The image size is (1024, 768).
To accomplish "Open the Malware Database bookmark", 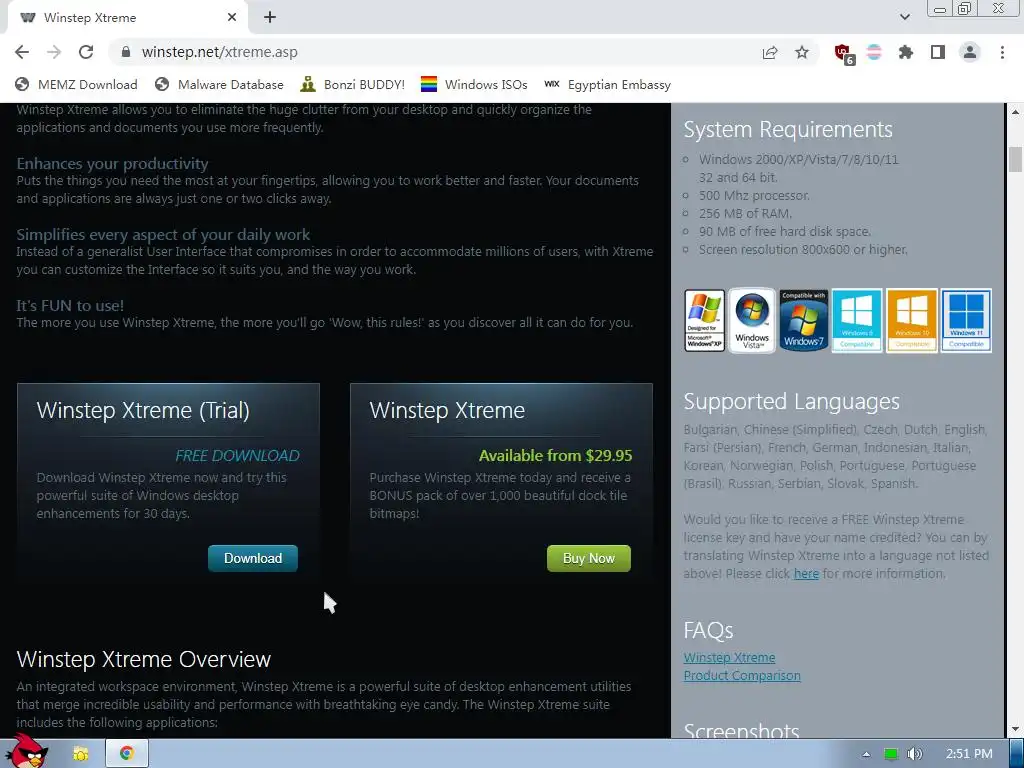I will tap(219, 84).
